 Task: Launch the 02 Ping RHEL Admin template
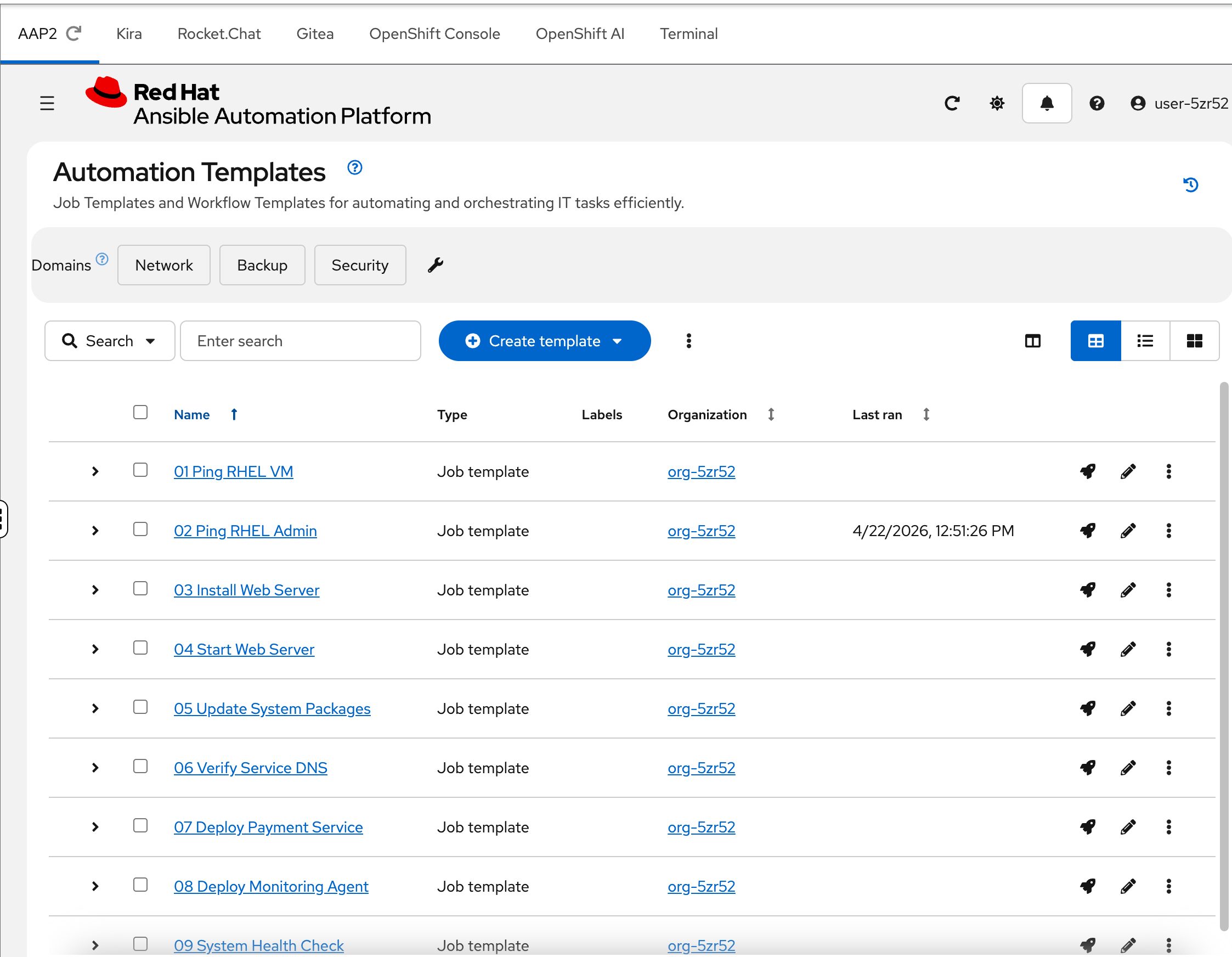pyautogui.click(x=1088, y=531)
